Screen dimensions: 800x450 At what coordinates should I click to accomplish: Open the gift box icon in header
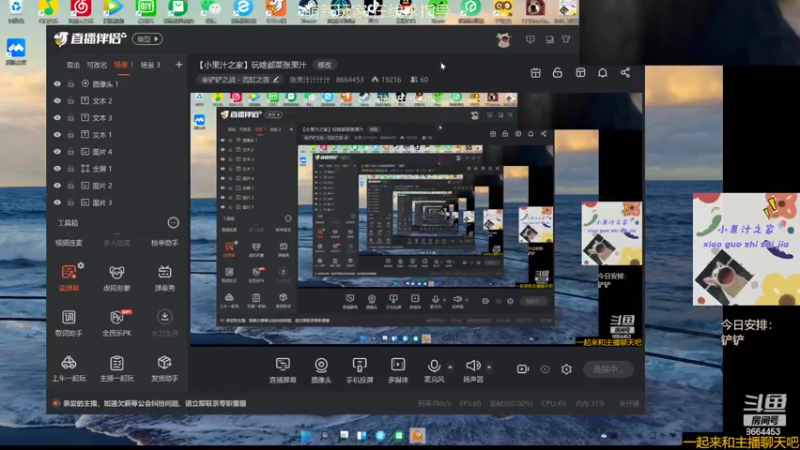pos(535,72)
